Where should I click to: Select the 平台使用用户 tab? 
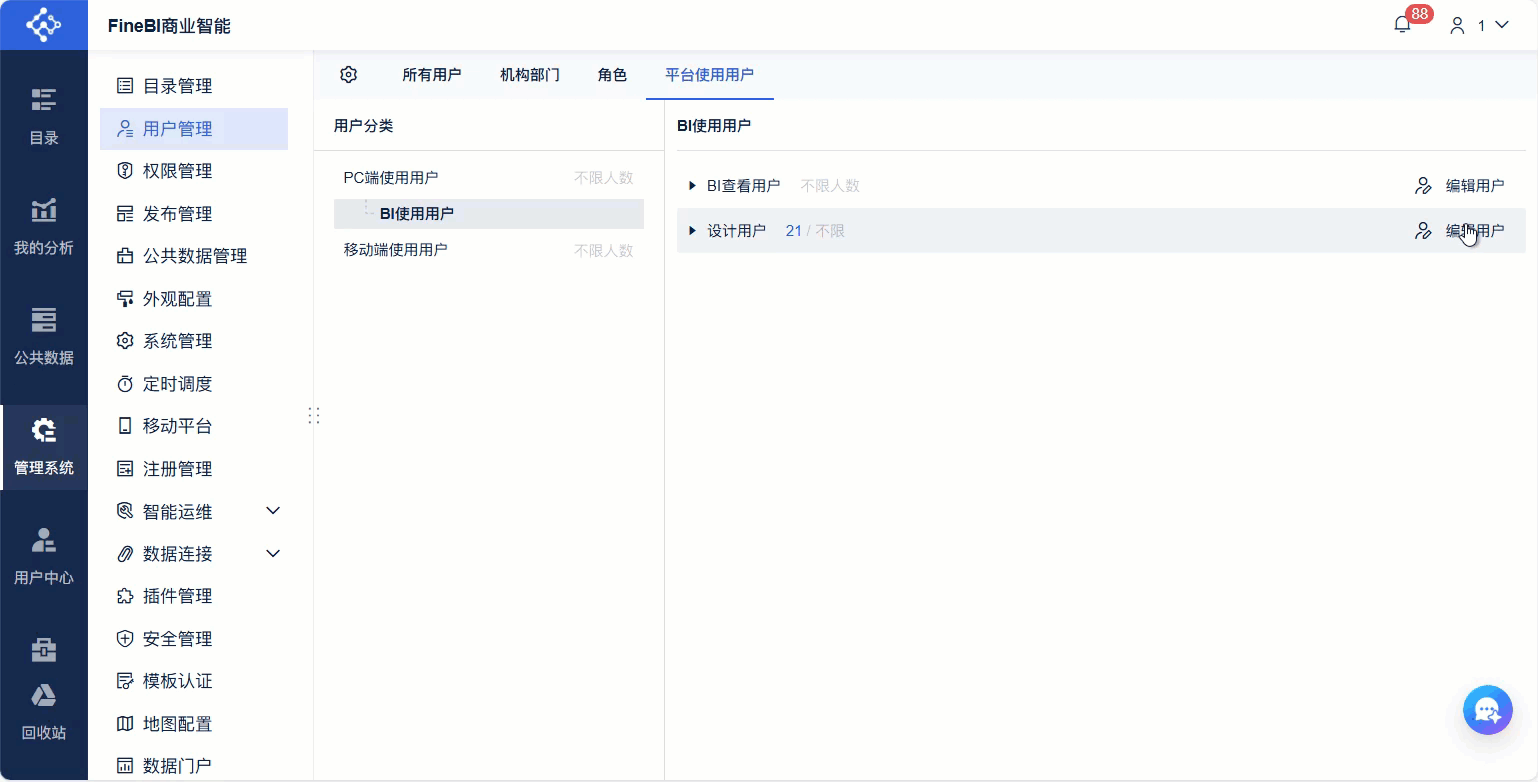tap(710, 75)
